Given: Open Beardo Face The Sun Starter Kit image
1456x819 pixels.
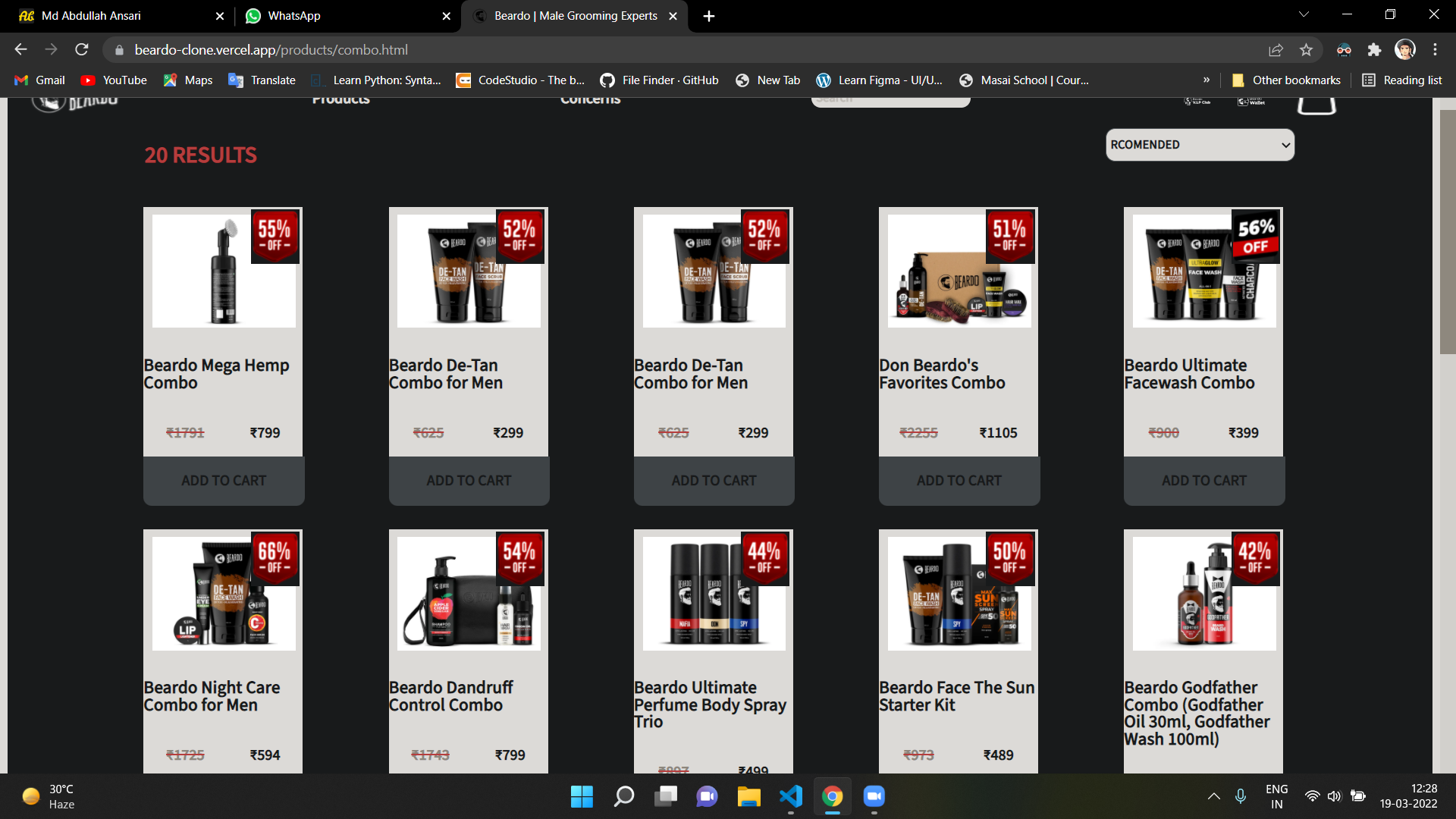Looking at the screenshot, I should click(959, 593).
